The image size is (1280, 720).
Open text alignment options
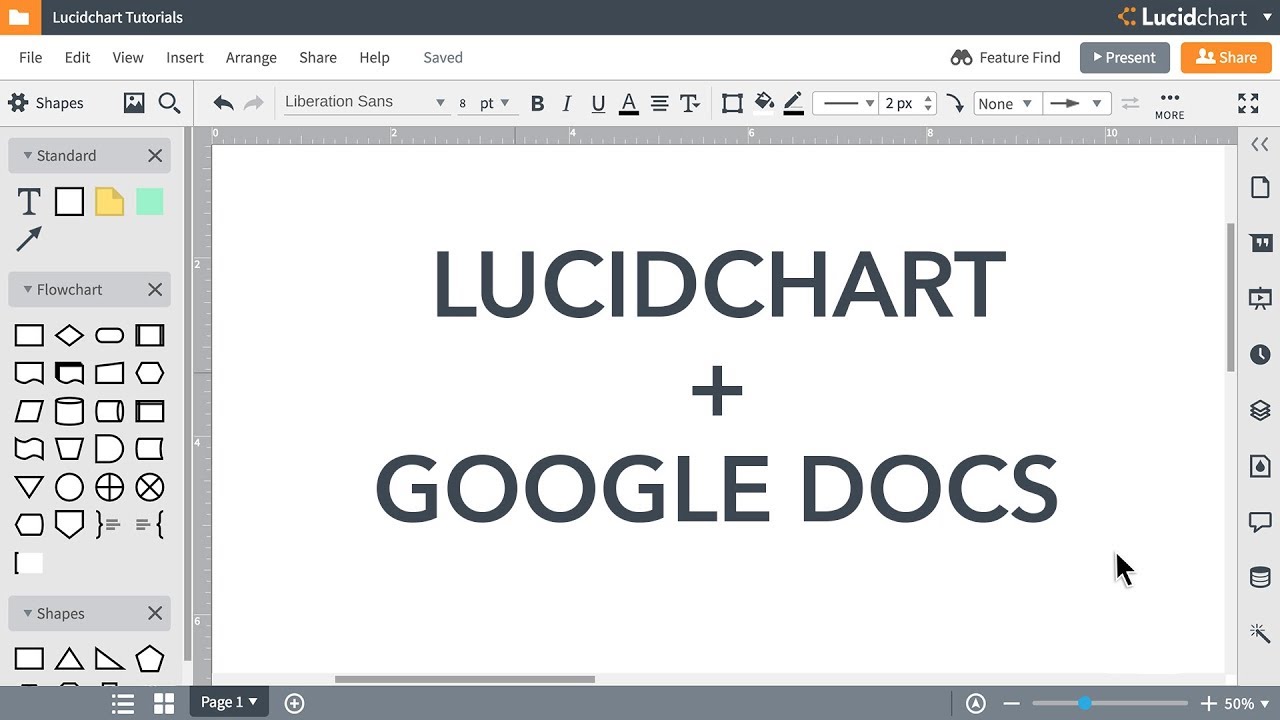click(x=660, y=103)
